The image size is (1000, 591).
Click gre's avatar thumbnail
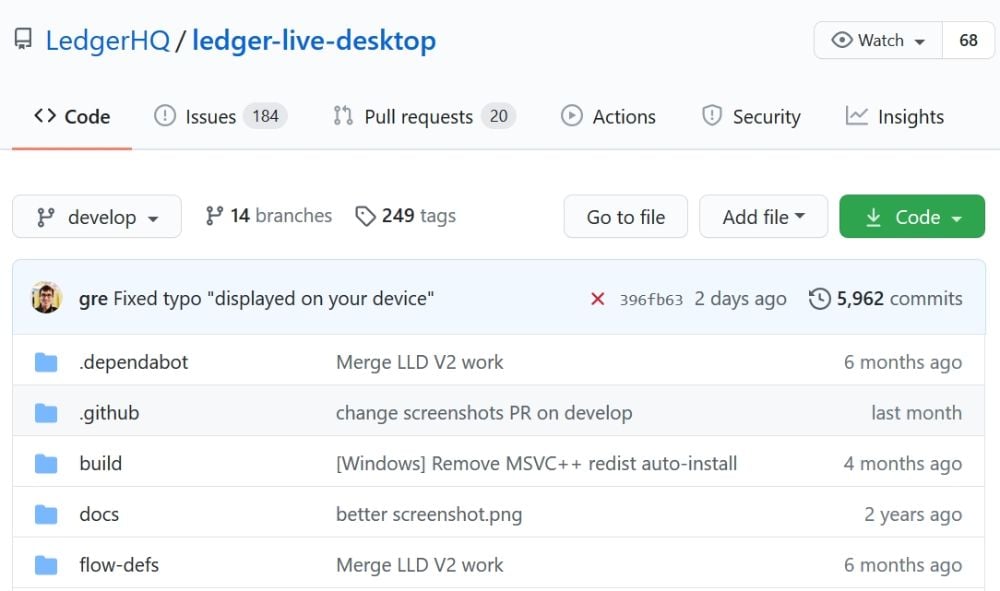click(x=47, y=298)
